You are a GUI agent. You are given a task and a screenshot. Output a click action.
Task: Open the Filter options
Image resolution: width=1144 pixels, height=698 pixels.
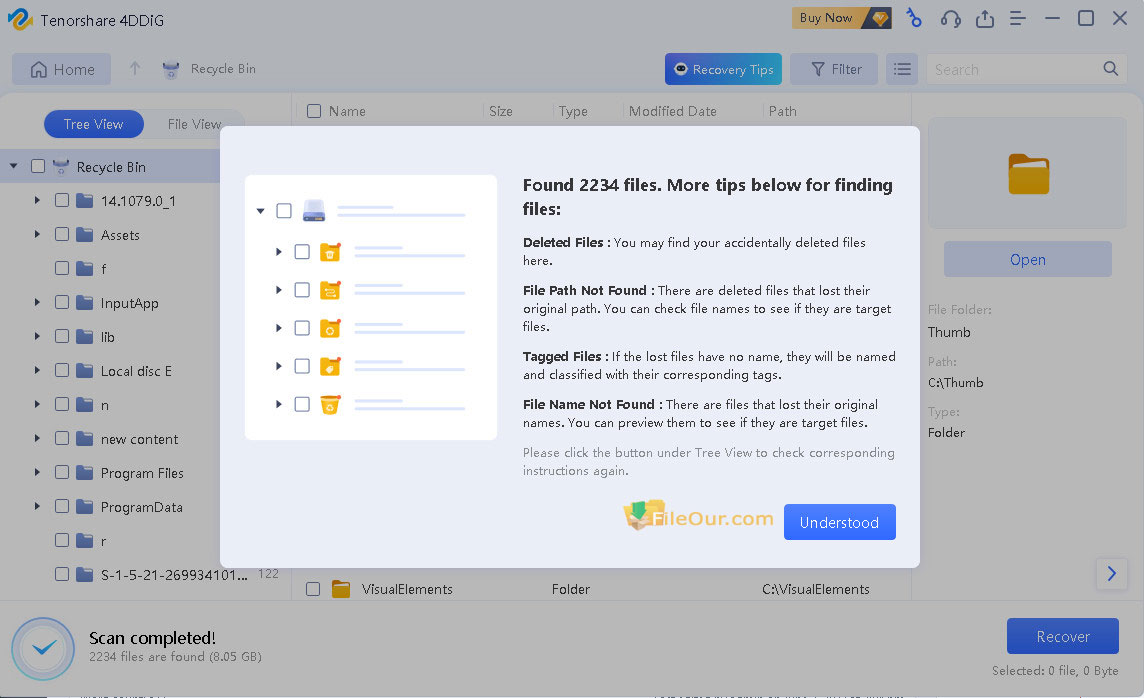[835, 69]
